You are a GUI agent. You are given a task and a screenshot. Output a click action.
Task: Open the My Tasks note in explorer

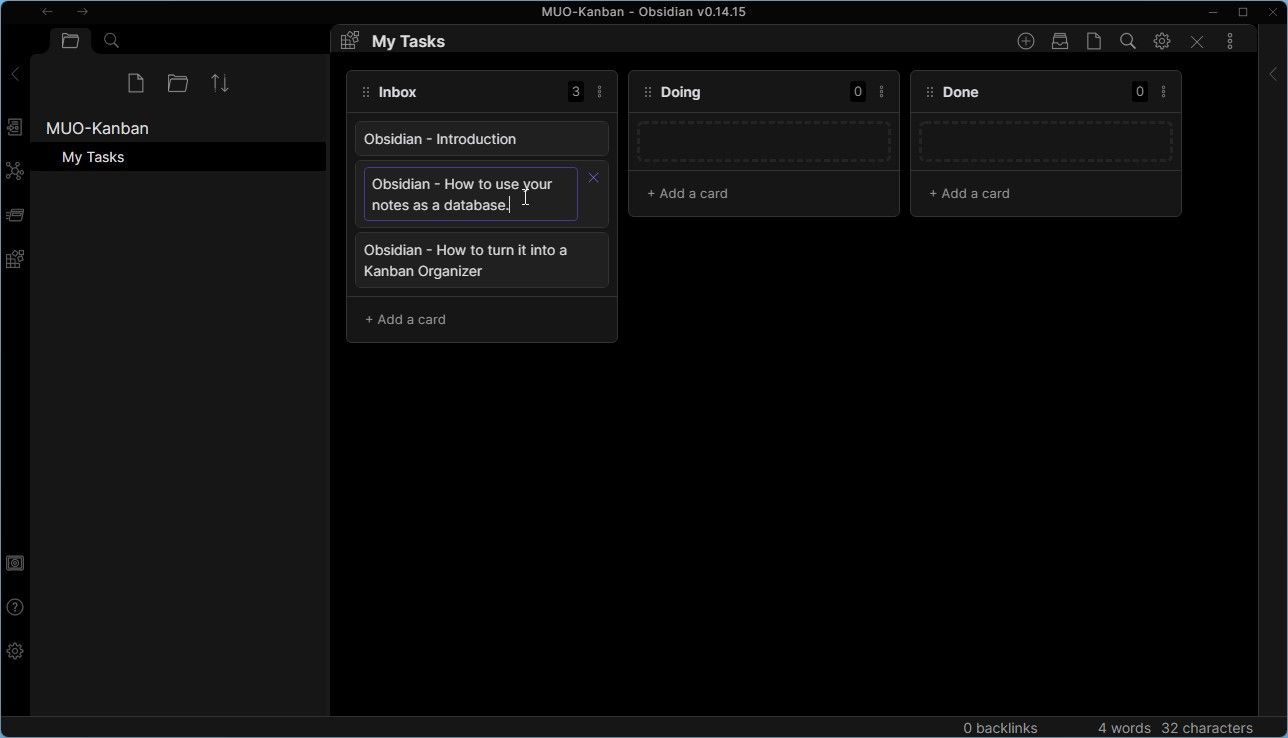pyautogui.click(x=178, y=157)
